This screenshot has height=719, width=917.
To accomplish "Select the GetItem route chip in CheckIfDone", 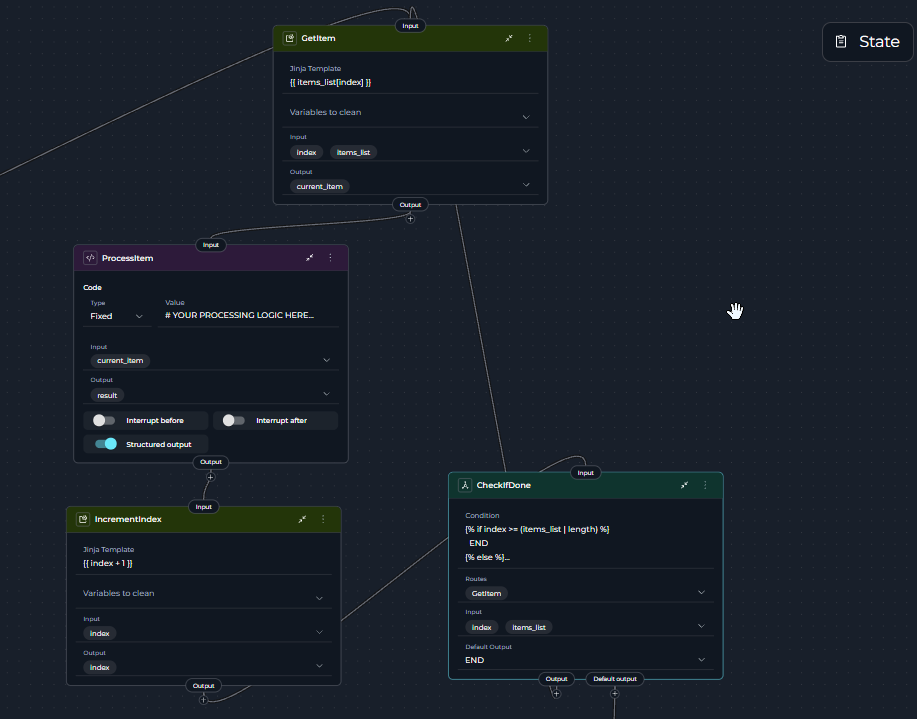I will (487, 593).
